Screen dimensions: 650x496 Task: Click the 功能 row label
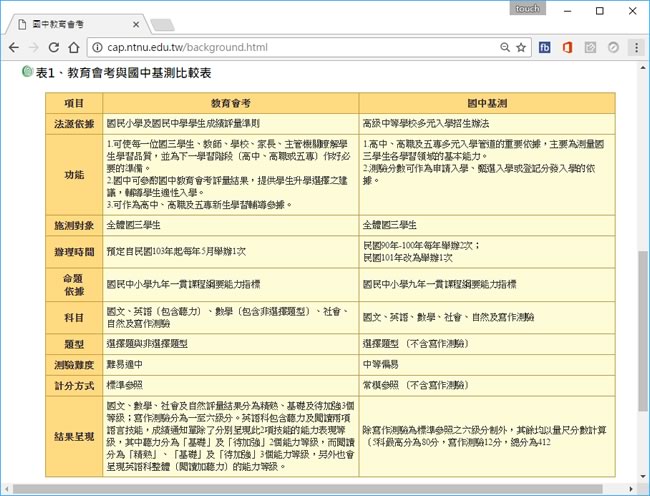(74, 174)
